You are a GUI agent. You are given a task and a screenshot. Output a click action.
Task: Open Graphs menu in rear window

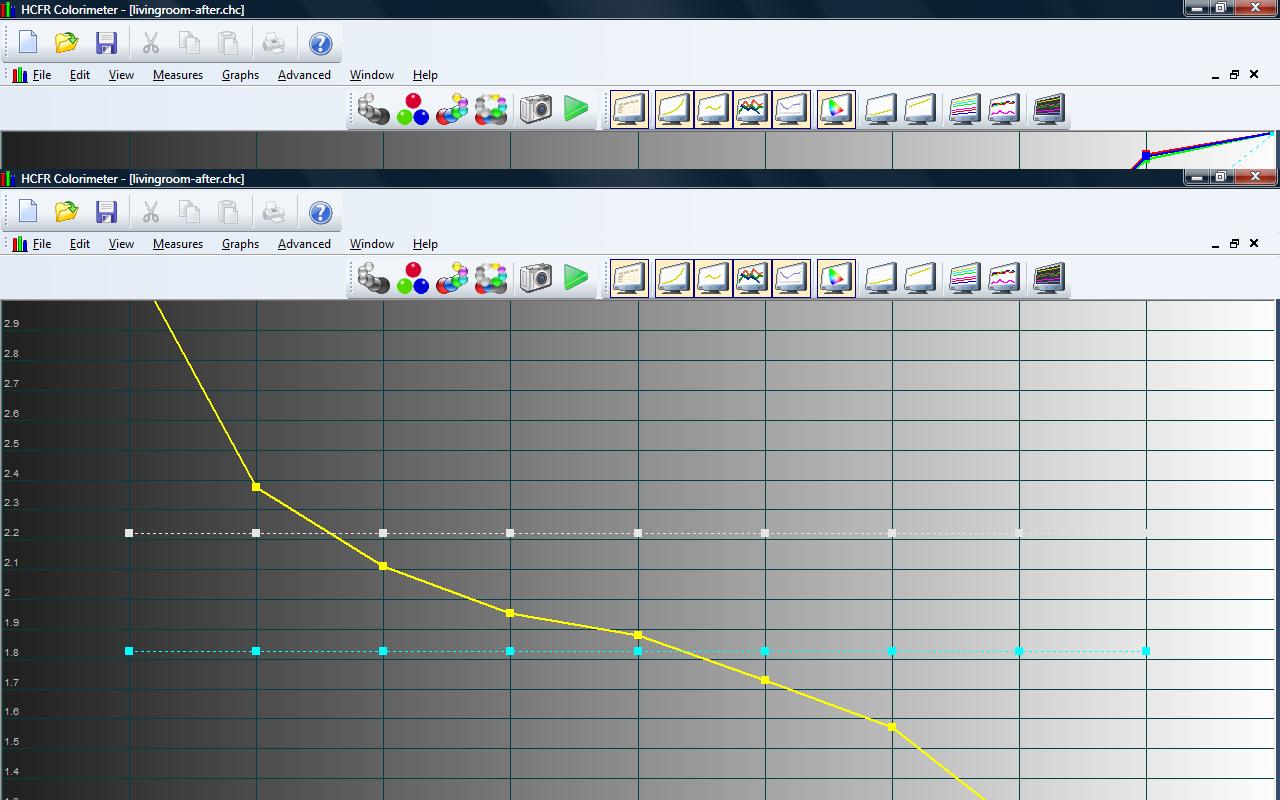click(240, 75)
